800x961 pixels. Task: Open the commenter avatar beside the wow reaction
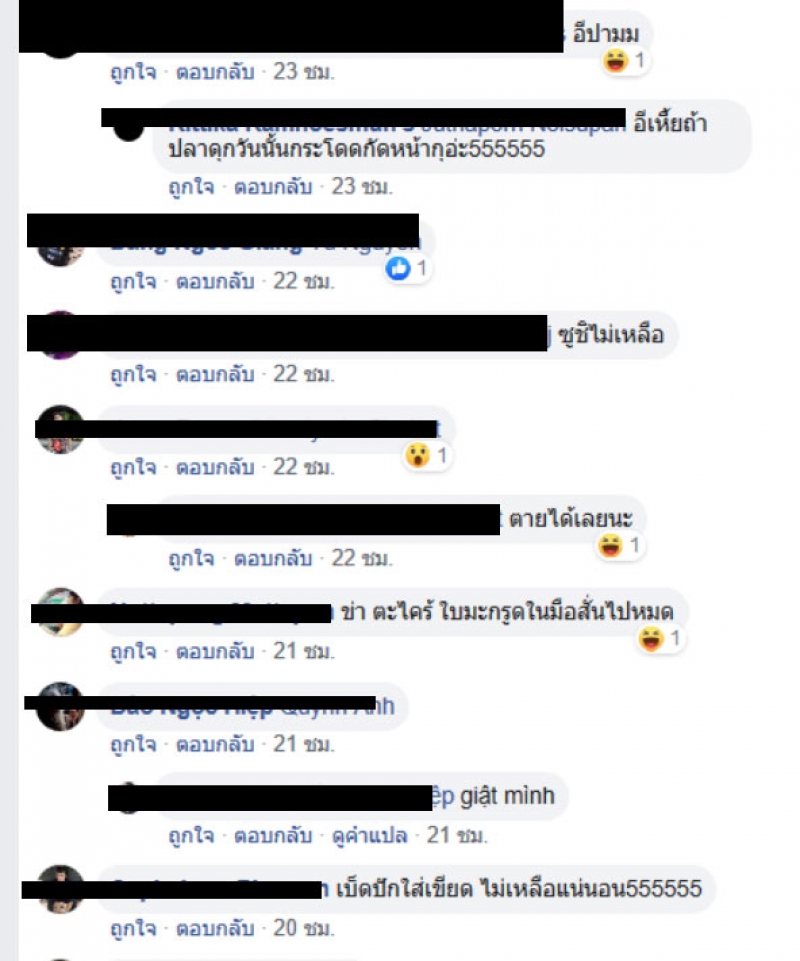pyautogui.click(x=59, y=430)
